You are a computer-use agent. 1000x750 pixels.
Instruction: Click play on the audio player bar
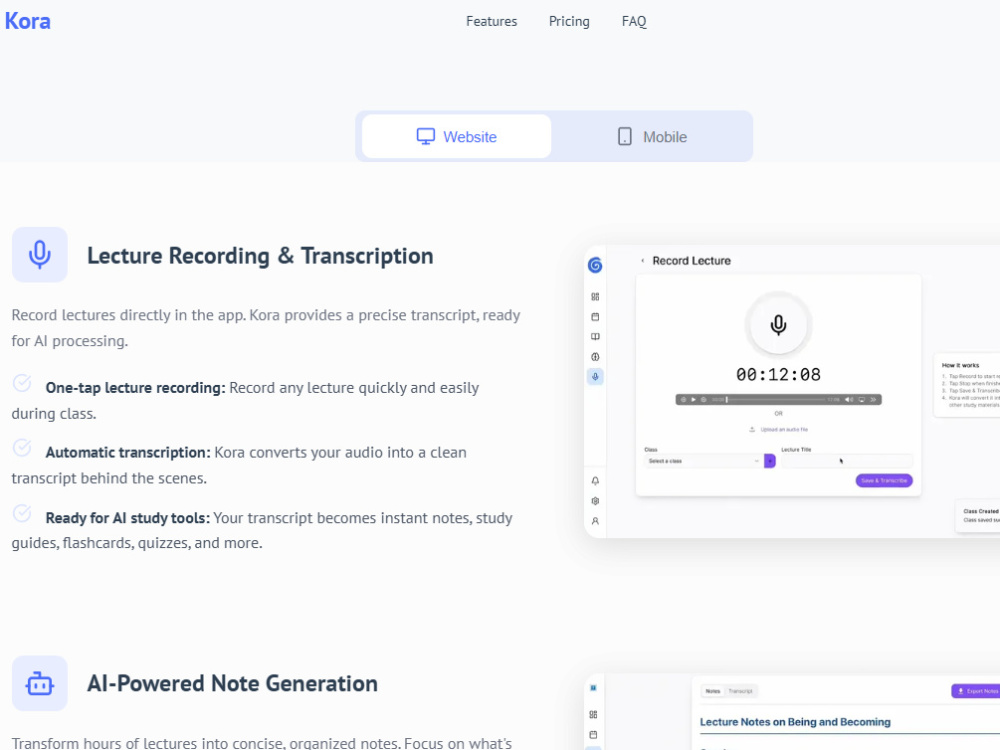pyautogui.click(x=693, y=400)
